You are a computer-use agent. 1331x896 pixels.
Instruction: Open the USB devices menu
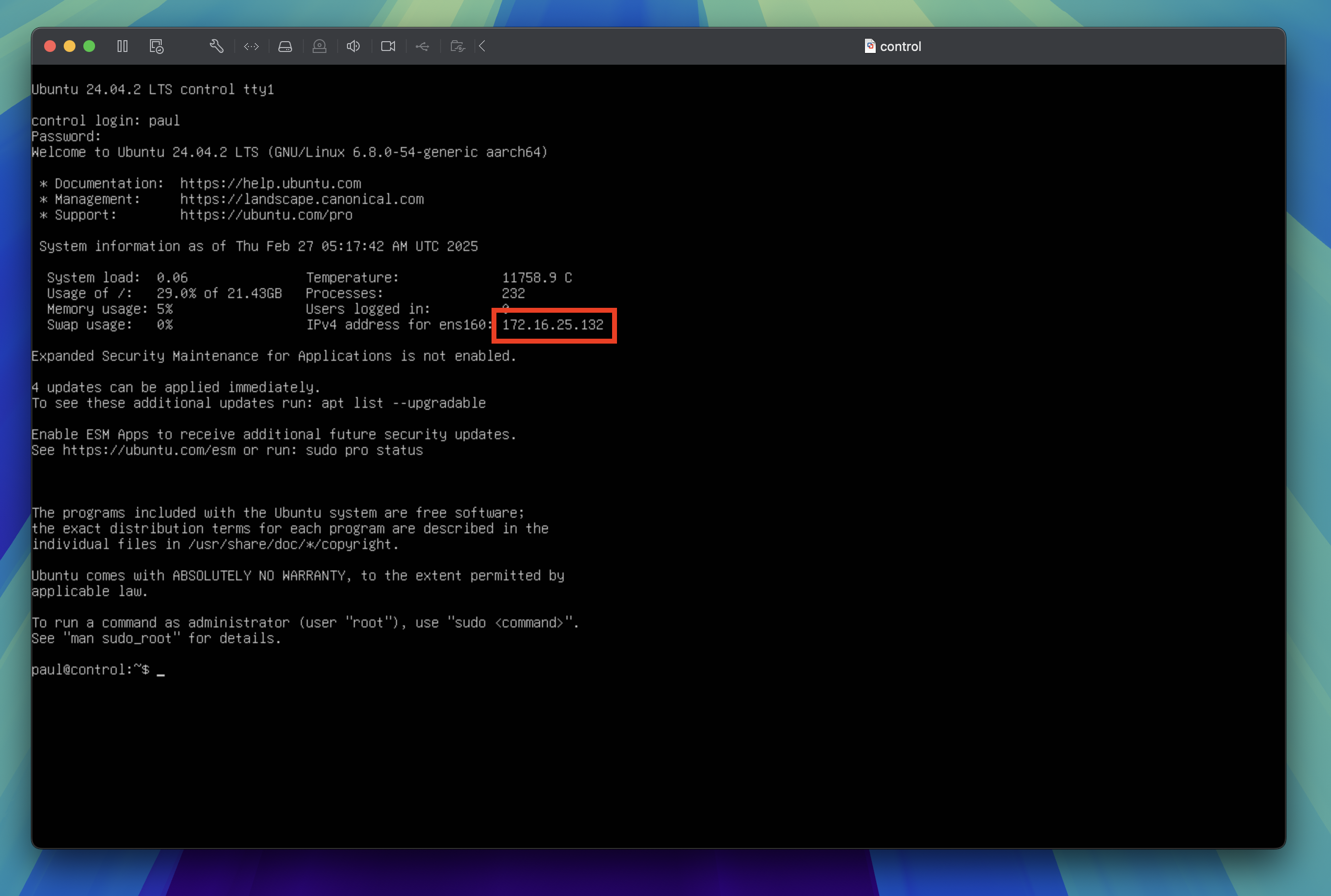point(423,46)
